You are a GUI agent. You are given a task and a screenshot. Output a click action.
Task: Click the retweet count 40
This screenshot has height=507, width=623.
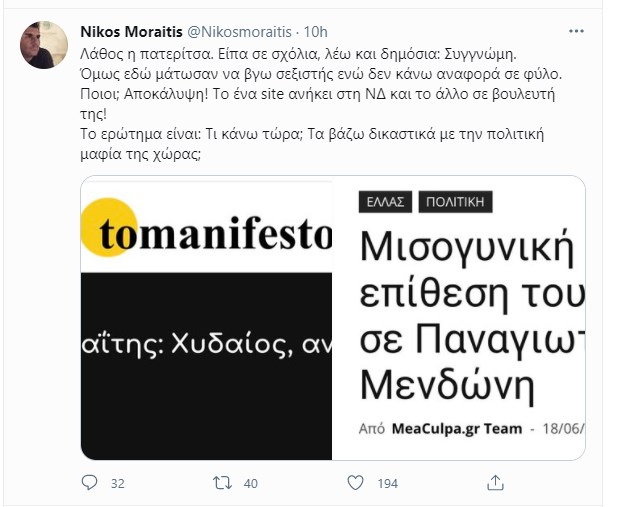click(251, 483)
